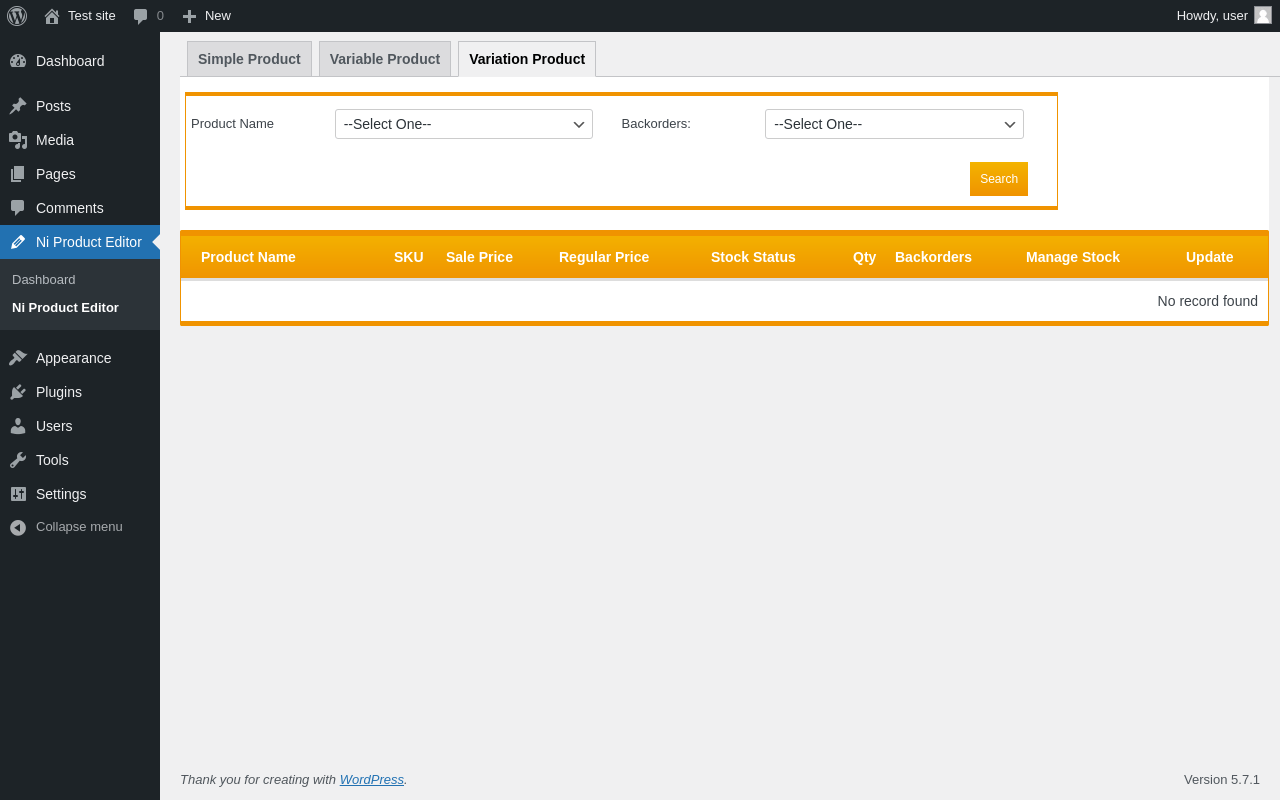Click the plus icon for New

(x=189, y=16)
